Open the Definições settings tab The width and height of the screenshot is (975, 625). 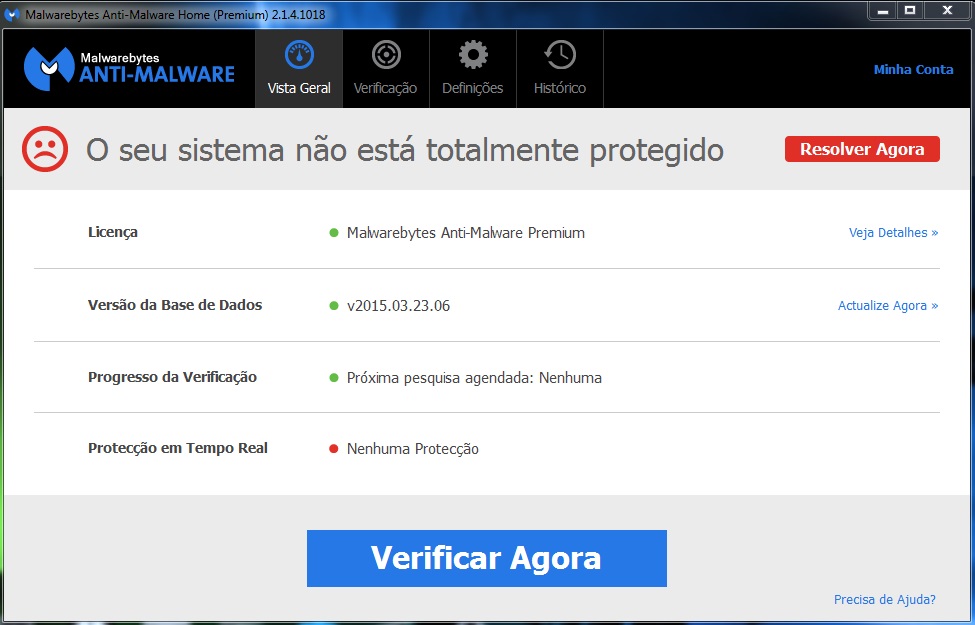[473, 68]
